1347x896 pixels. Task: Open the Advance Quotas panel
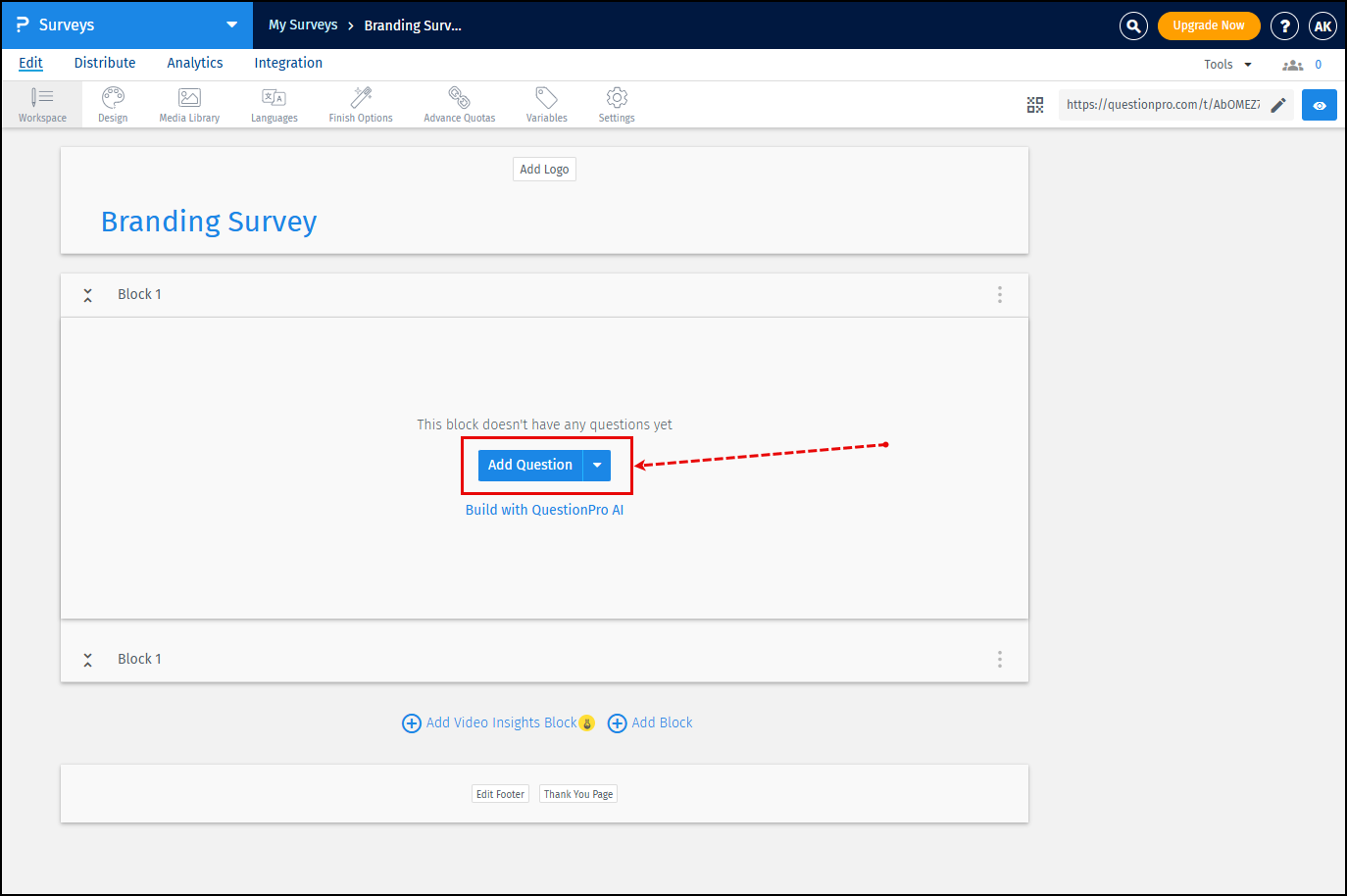tap(459, 104)
